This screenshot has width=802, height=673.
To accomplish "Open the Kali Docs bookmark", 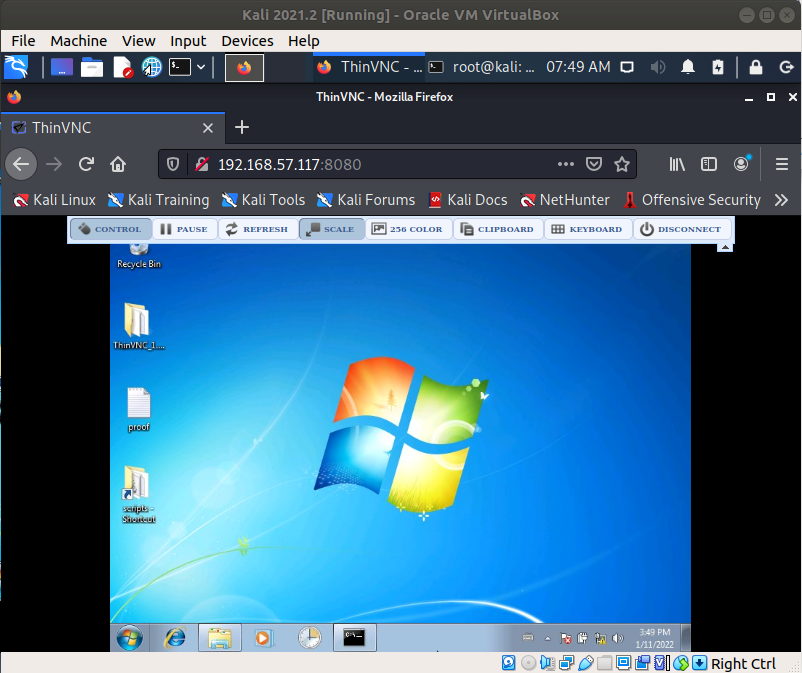I will [x=469, y=200].
